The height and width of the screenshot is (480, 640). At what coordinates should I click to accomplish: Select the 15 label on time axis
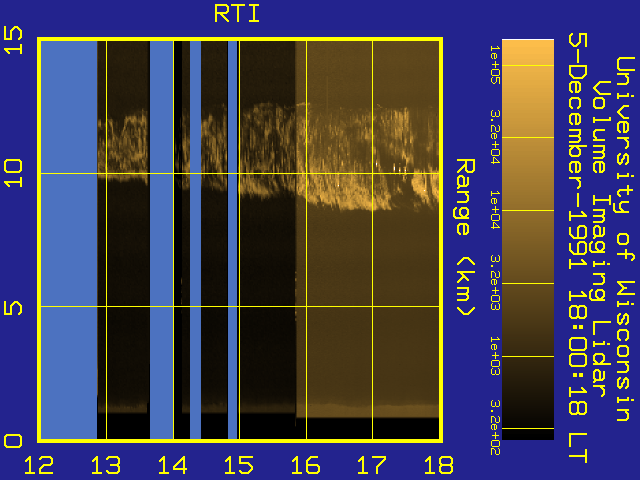[239, 465]
